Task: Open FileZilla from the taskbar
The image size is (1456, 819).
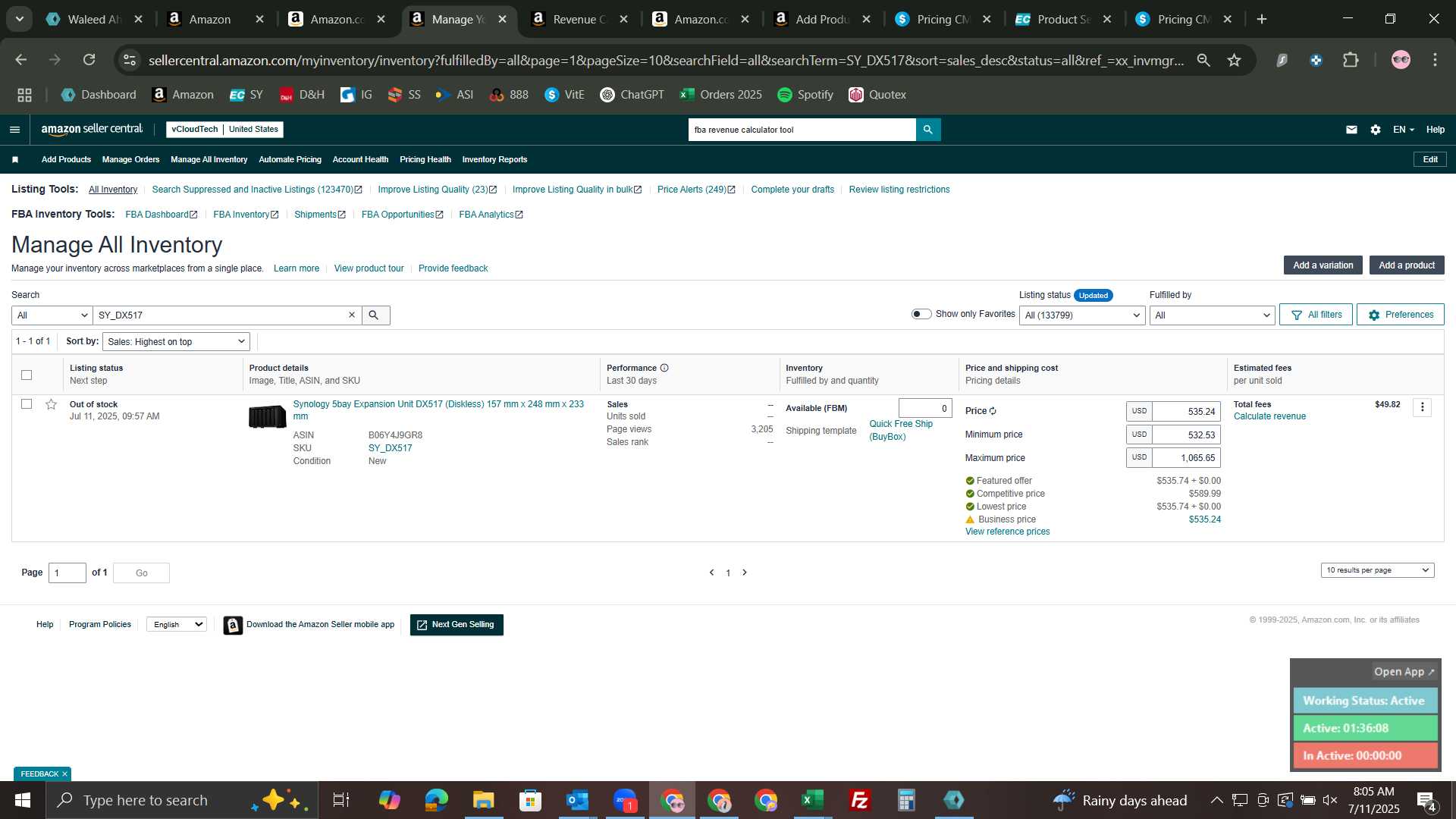Action: coord(859,800)
